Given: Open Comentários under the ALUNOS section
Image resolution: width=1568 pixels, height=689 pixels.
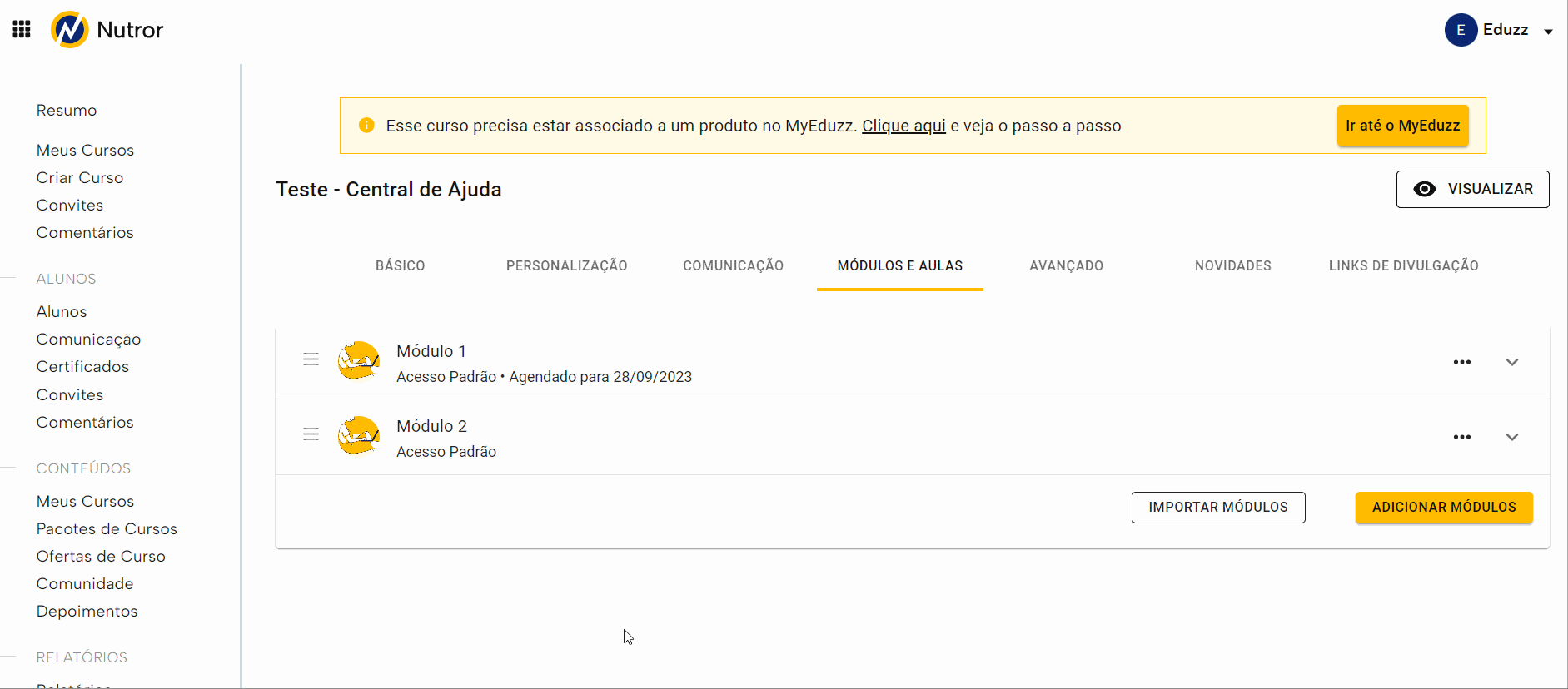Looking at the screenshot, I should (x=85, y=423).
